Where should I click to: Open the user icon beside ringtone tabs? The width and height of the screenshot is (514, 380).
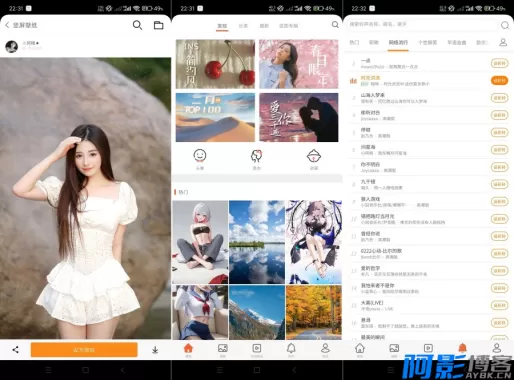503,42
